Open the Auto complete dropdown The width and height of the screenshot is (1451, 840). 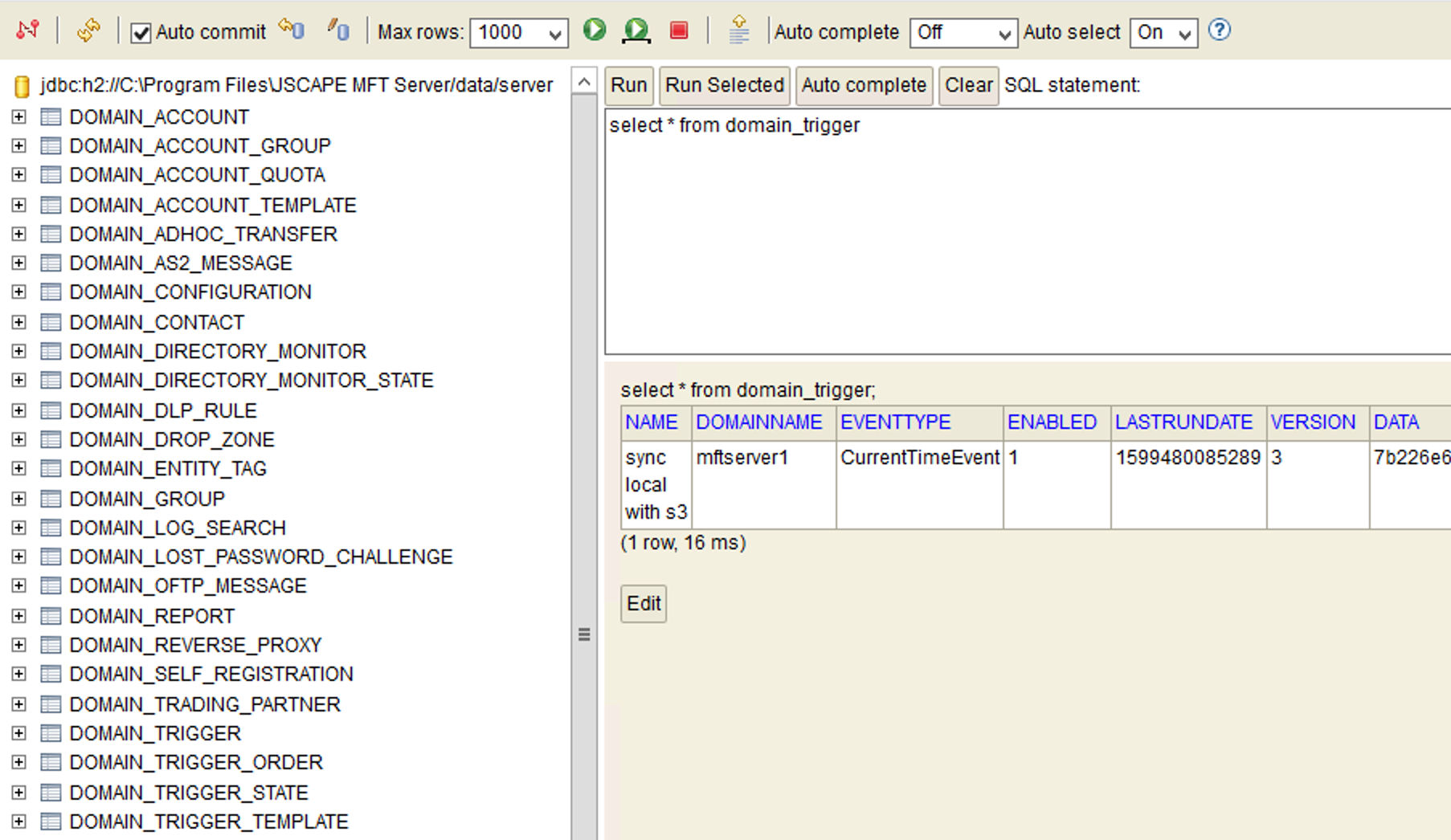[x=963, y=33]
